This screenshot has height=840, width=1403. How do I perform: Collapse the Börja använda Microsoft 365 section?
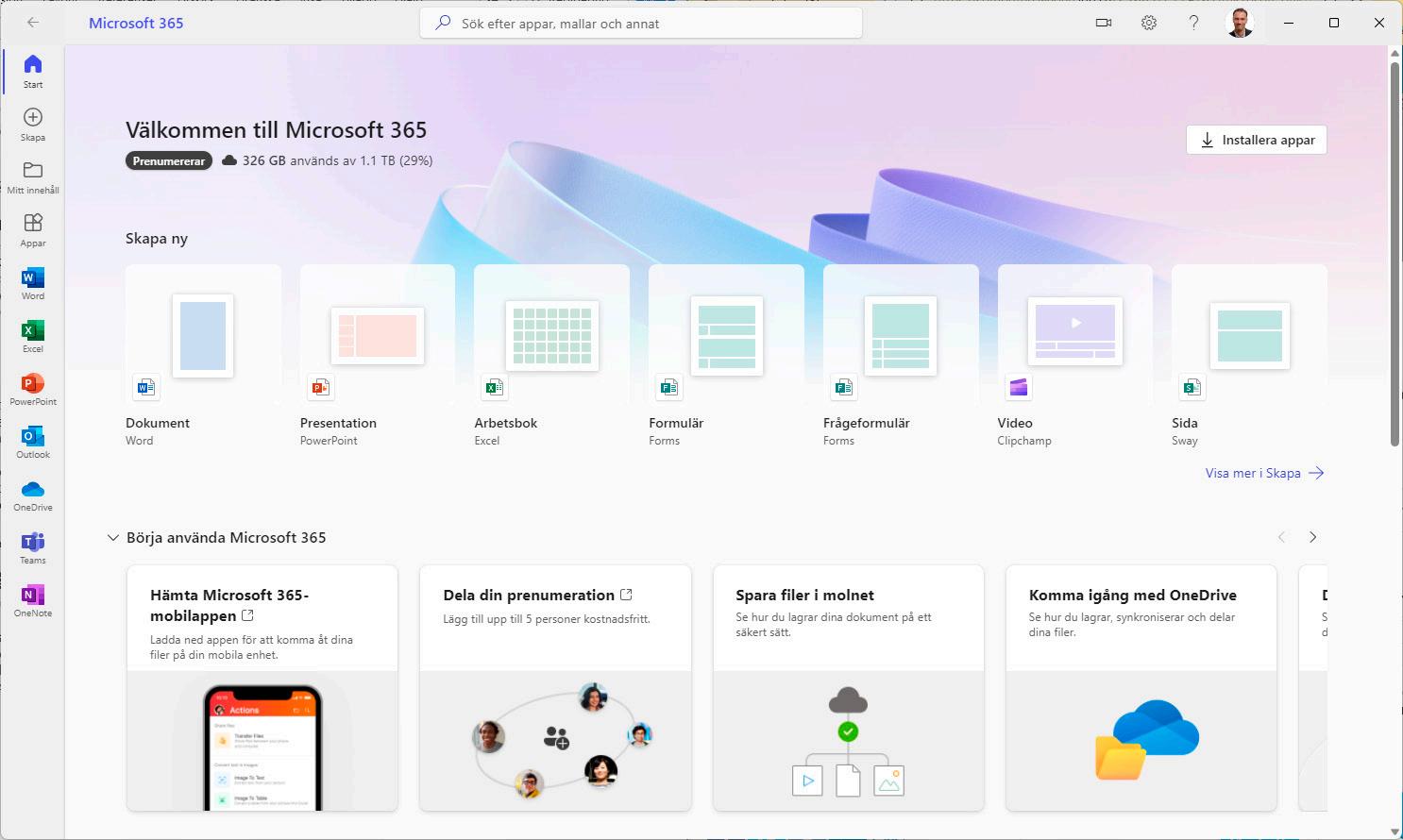click(x=113, y=538)
